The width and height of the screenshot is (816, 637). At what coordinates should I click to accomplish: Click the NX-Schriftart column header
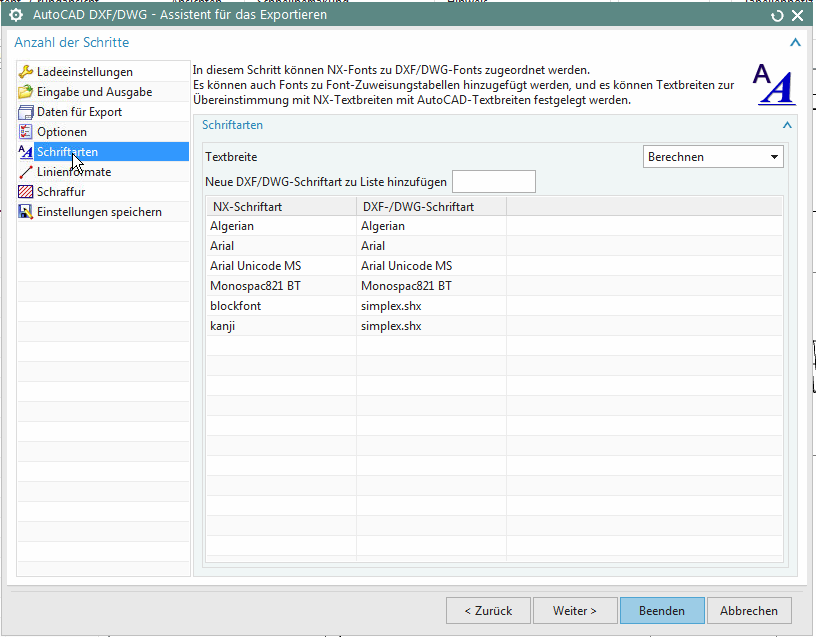[x=282, y=207]
